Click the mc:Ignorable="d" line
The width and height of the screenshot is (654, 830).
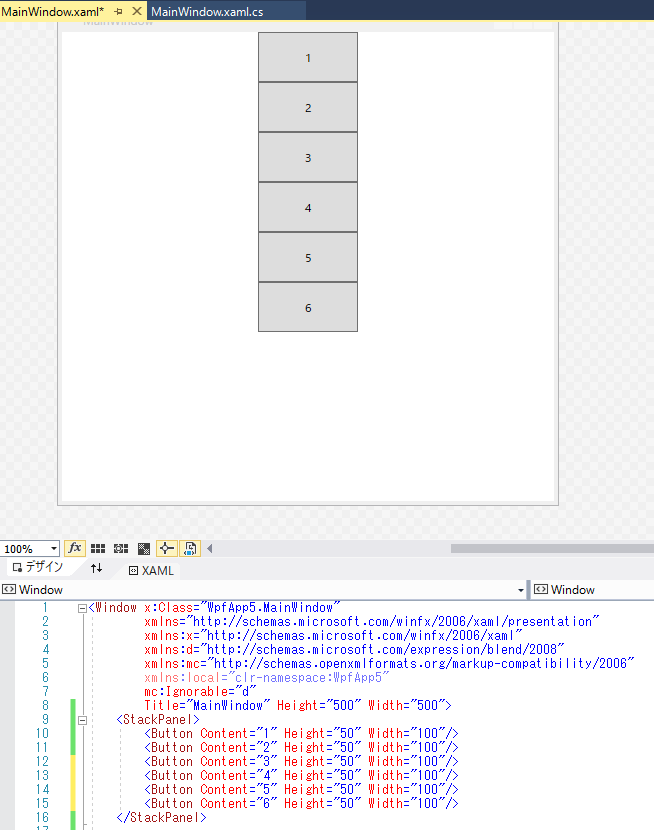click(x=200, y=692)
